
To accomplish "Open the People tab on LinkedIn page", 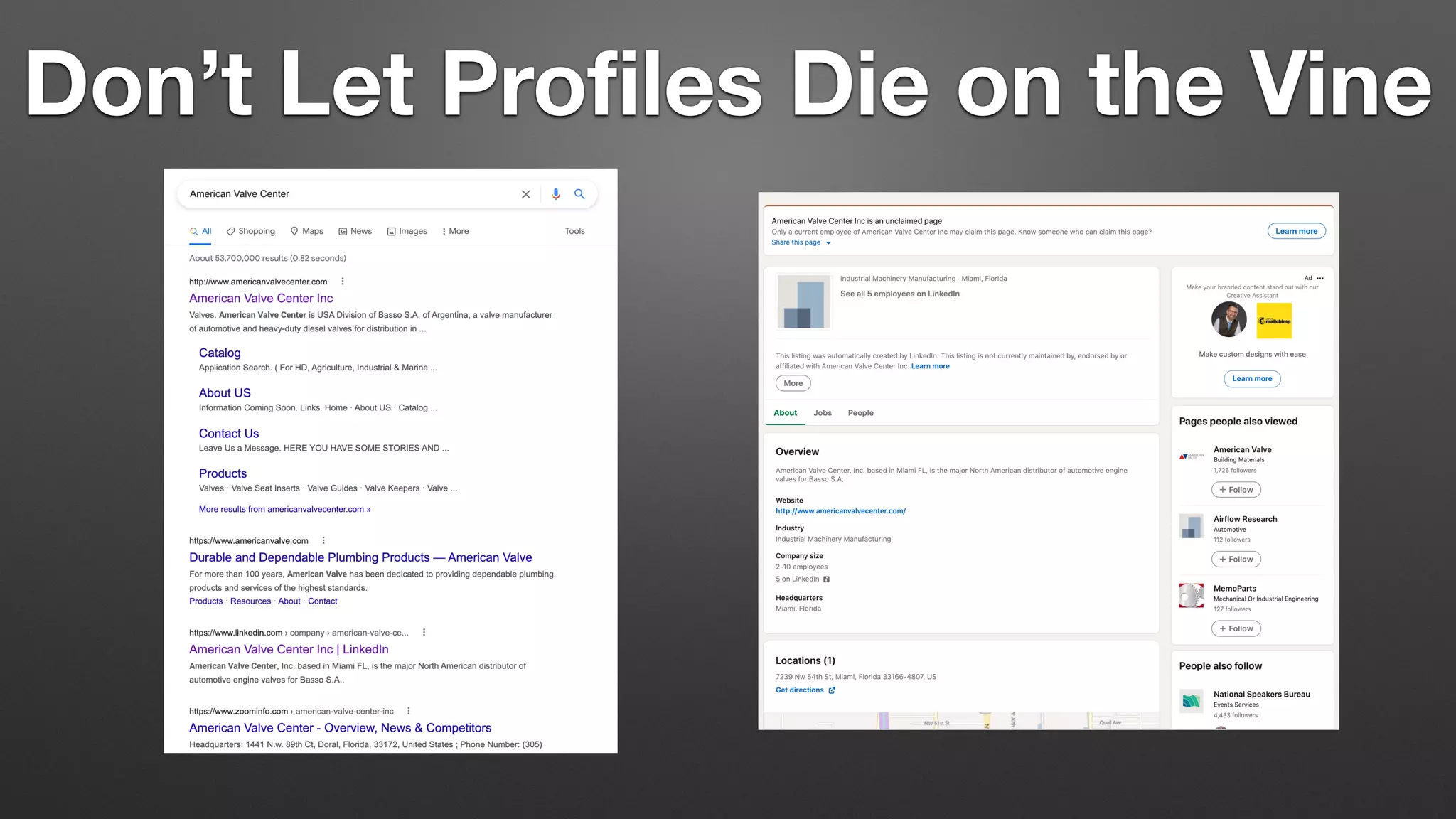I will [860, 413].
